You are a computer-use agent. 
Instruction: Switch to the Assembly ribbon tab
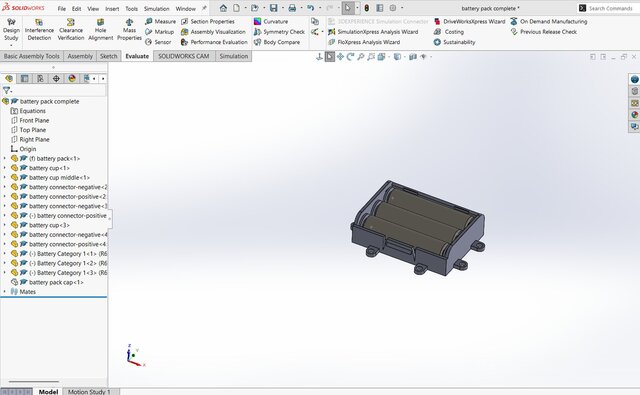80,56
